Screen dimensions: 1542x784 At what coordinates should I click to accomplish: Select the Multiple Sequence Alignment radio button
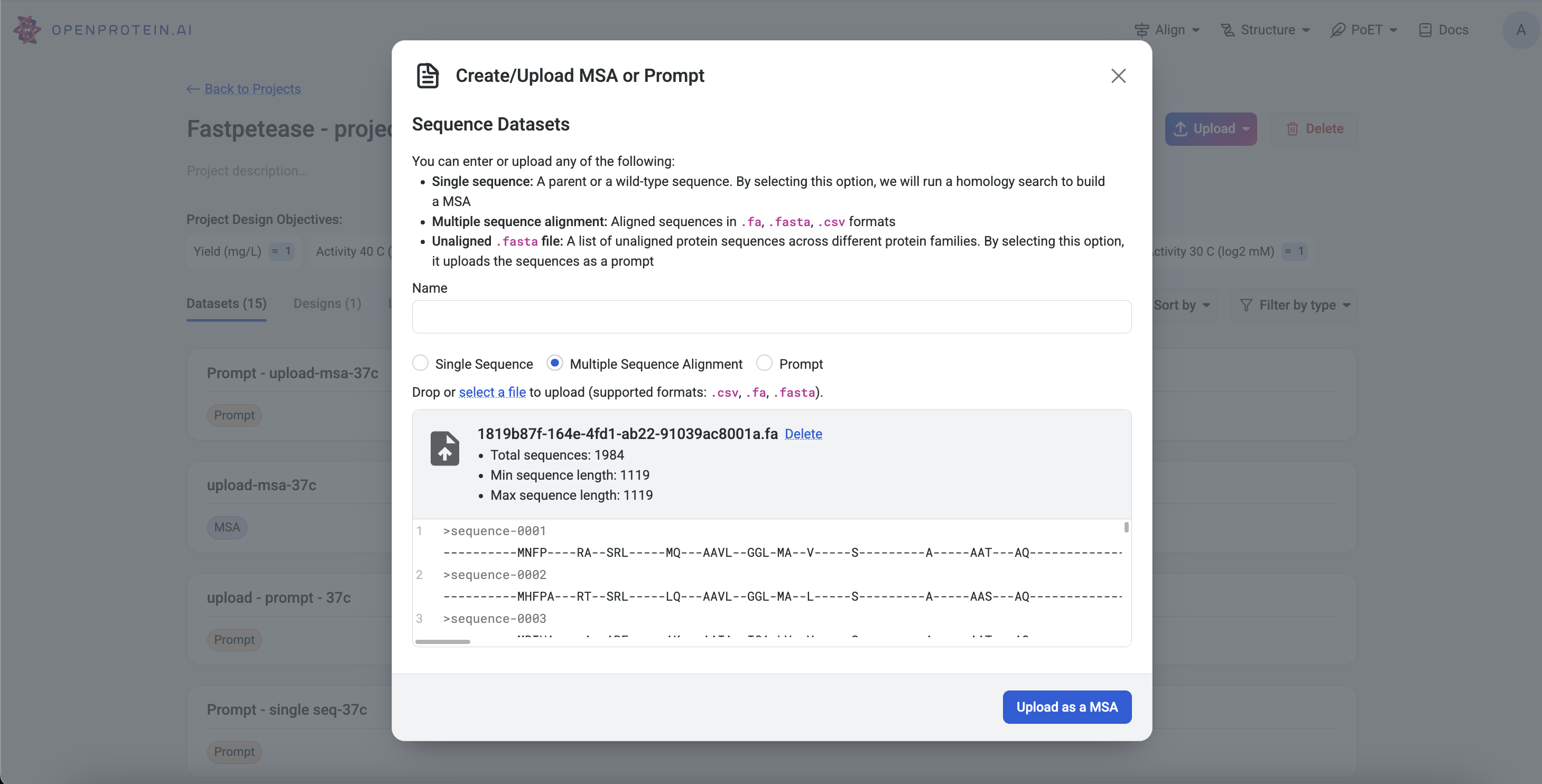coord(555,363)
